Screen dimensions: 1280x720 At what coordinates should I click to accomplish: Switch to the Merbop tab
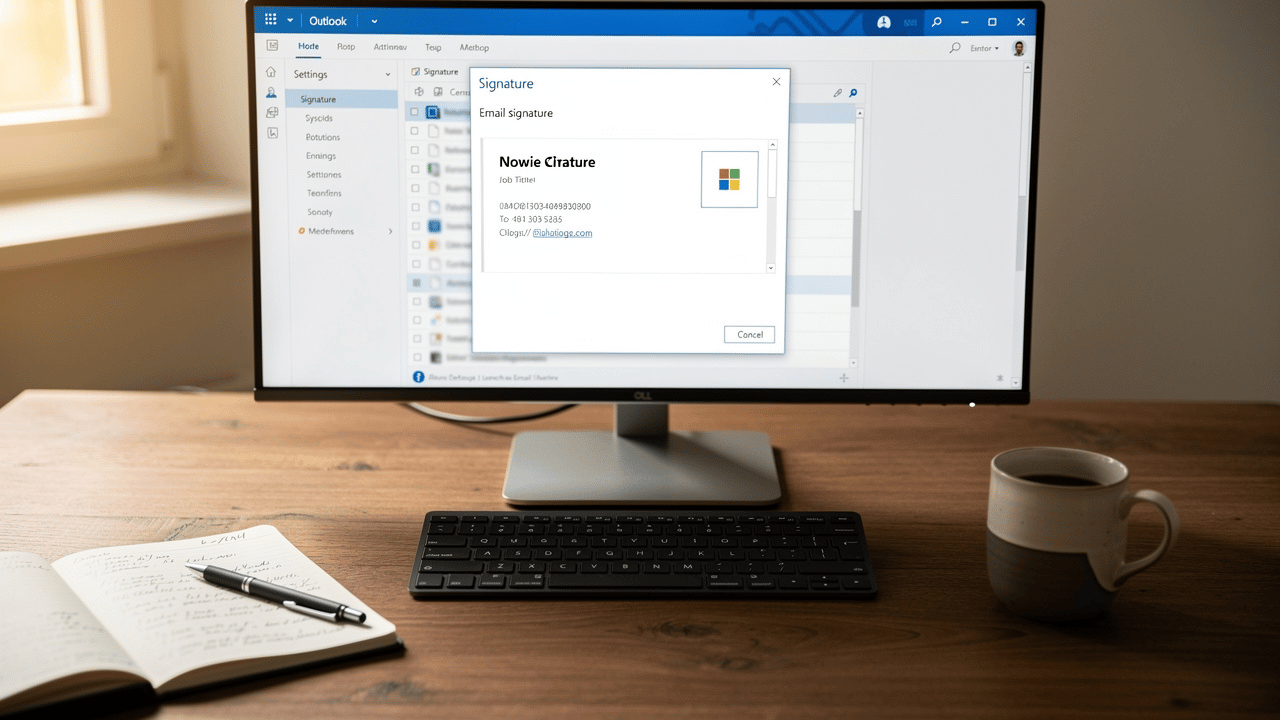tap(474, 47)
